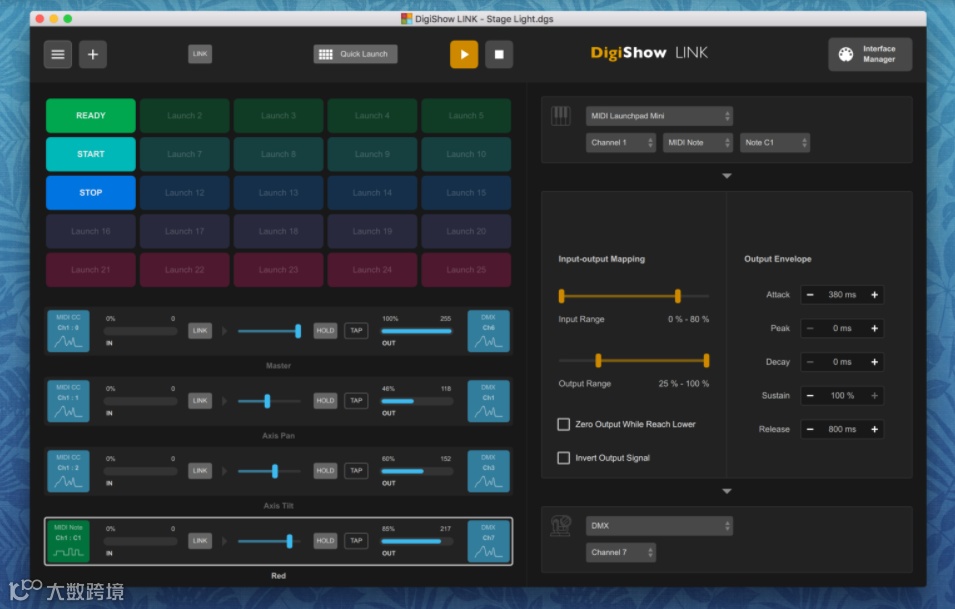
Task: Trigger the START launch pad
Action: pyautogui.click(x=91, y=154)
